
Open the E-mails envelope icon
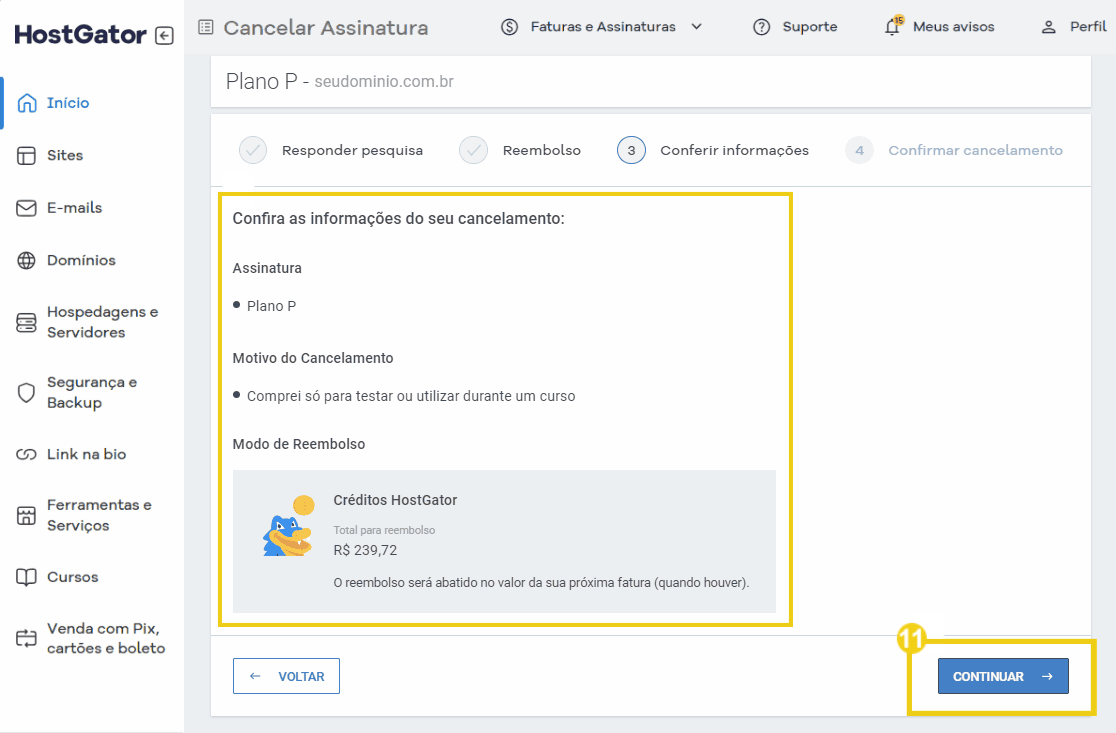[x=25, y=207]
